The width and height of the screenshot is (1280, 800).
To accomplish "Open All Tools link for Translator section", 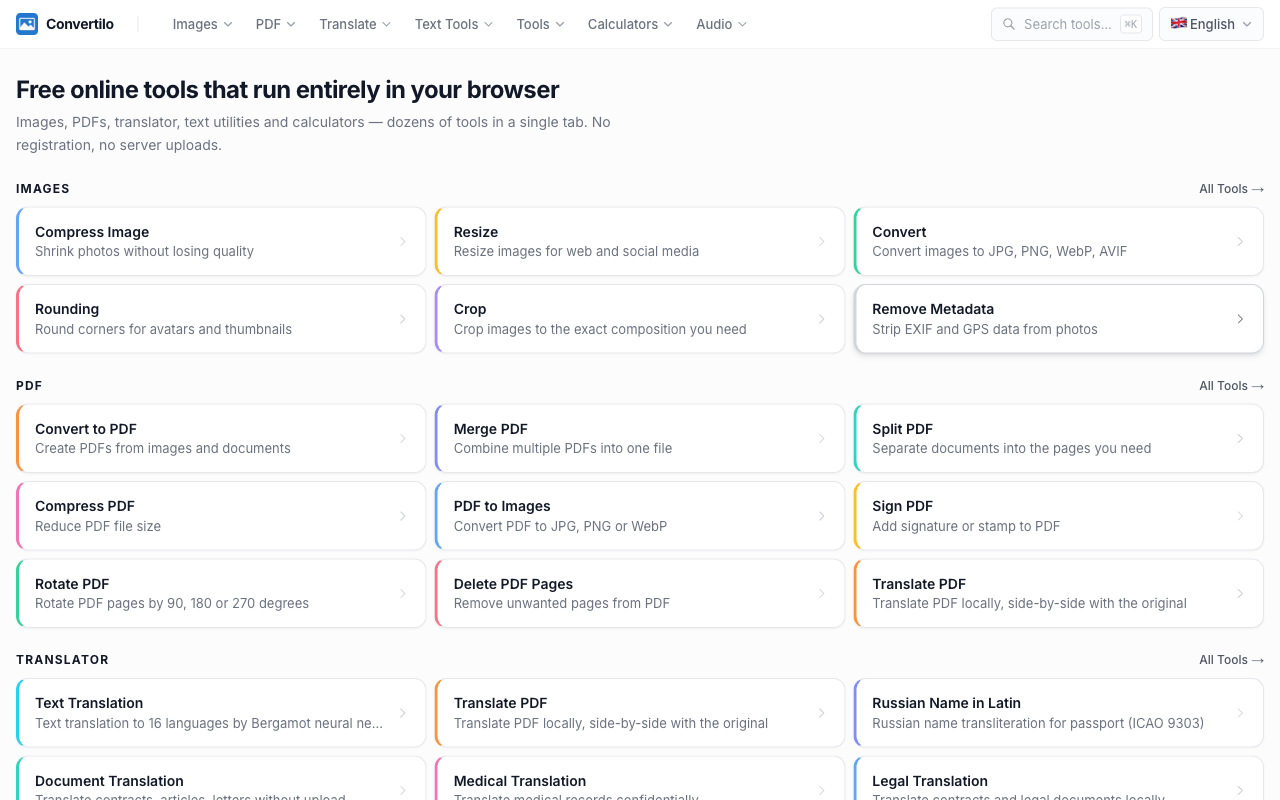I will 1231,659.
